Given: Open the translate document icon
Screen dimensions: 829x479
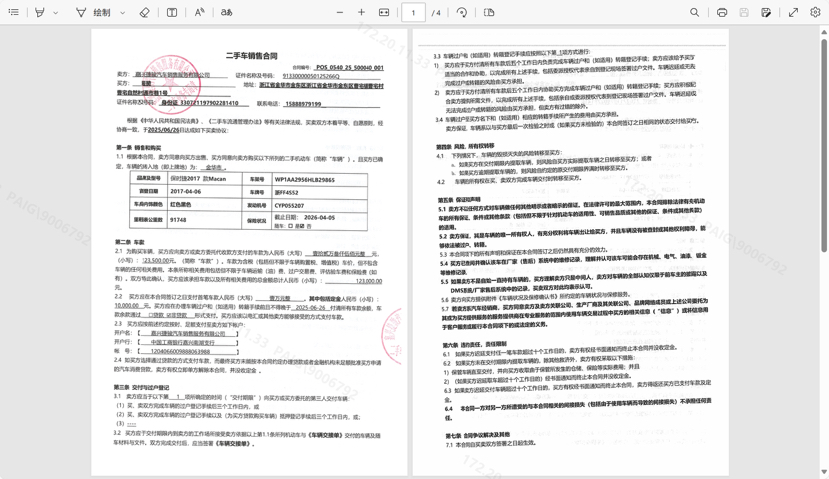Looking at the screenshot, I should (x=227, y=13).
